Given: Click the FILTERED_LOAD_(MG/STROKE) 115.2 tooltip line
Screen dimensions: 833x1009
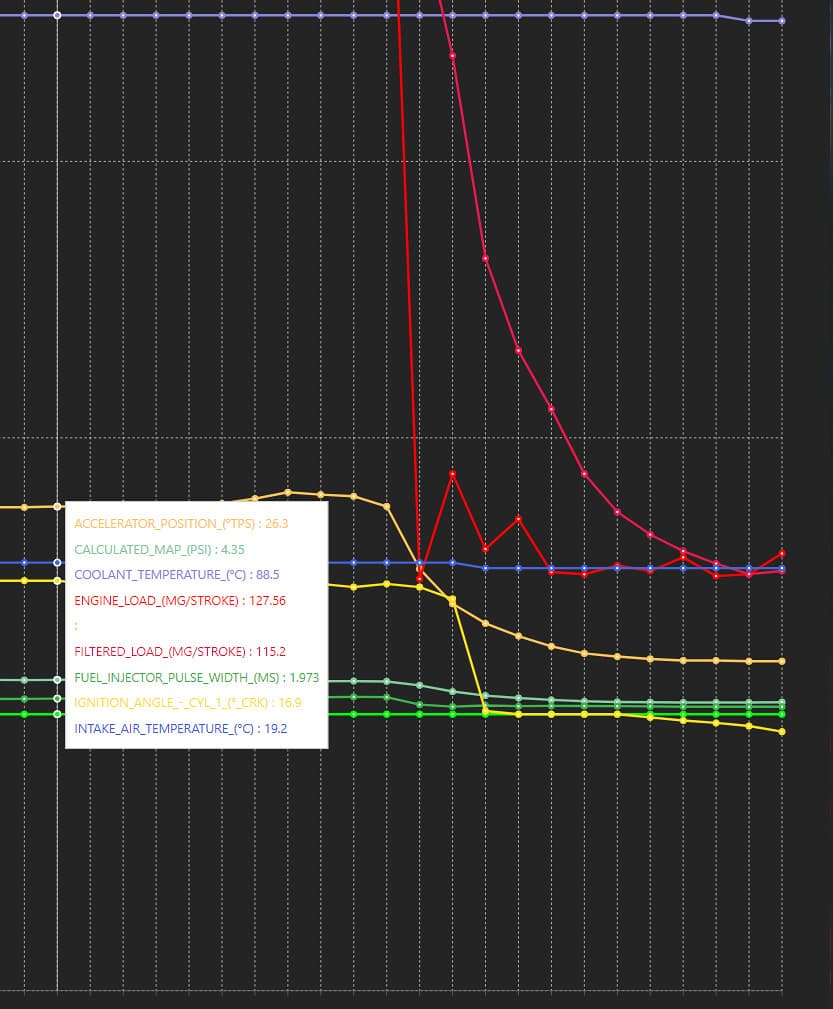Looking at the screenshot, I should coord(180,651).
